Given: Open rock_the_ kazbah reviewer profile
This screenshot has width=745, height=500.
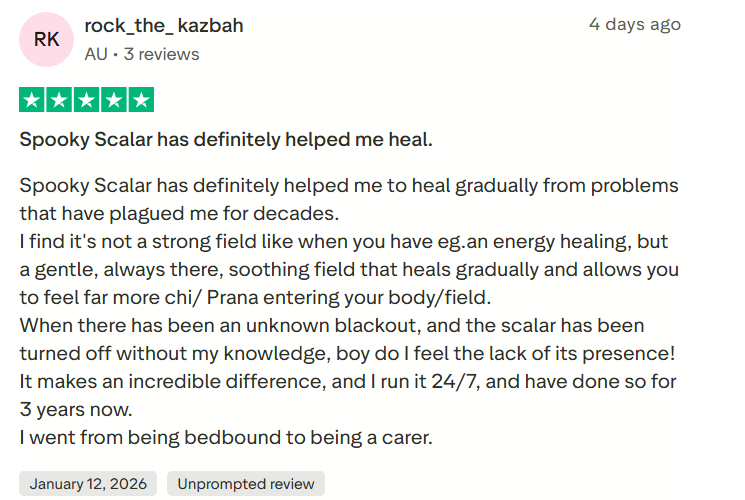Looking at the screenshot, I should tap(164, 25).
